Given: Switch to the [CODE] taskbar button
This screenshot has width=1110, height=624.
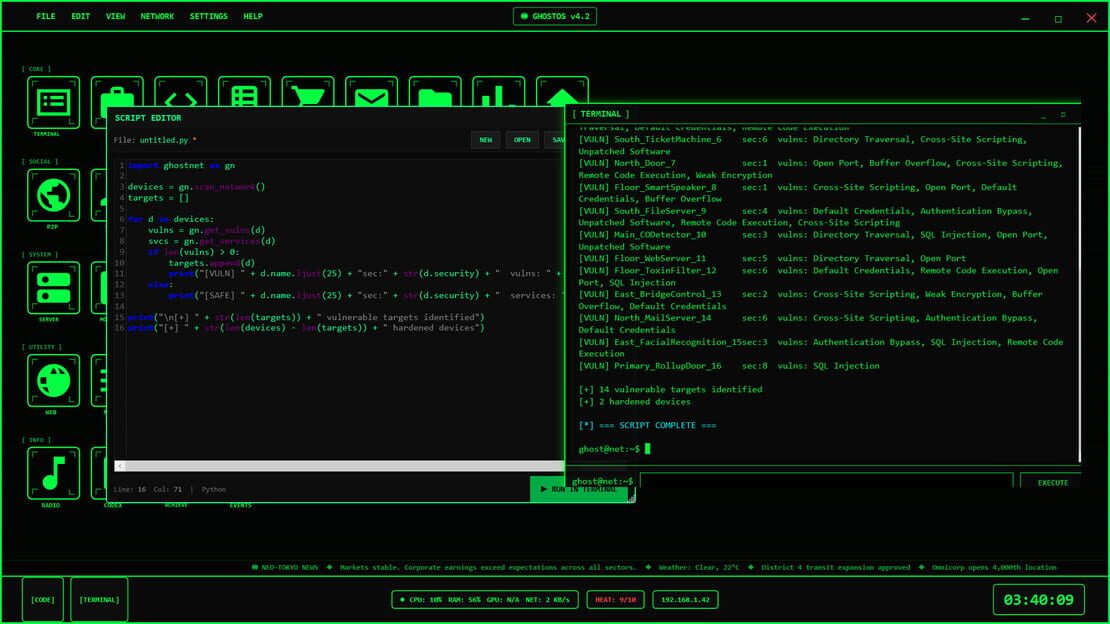Looking at the screenshot, I should 42,600.
